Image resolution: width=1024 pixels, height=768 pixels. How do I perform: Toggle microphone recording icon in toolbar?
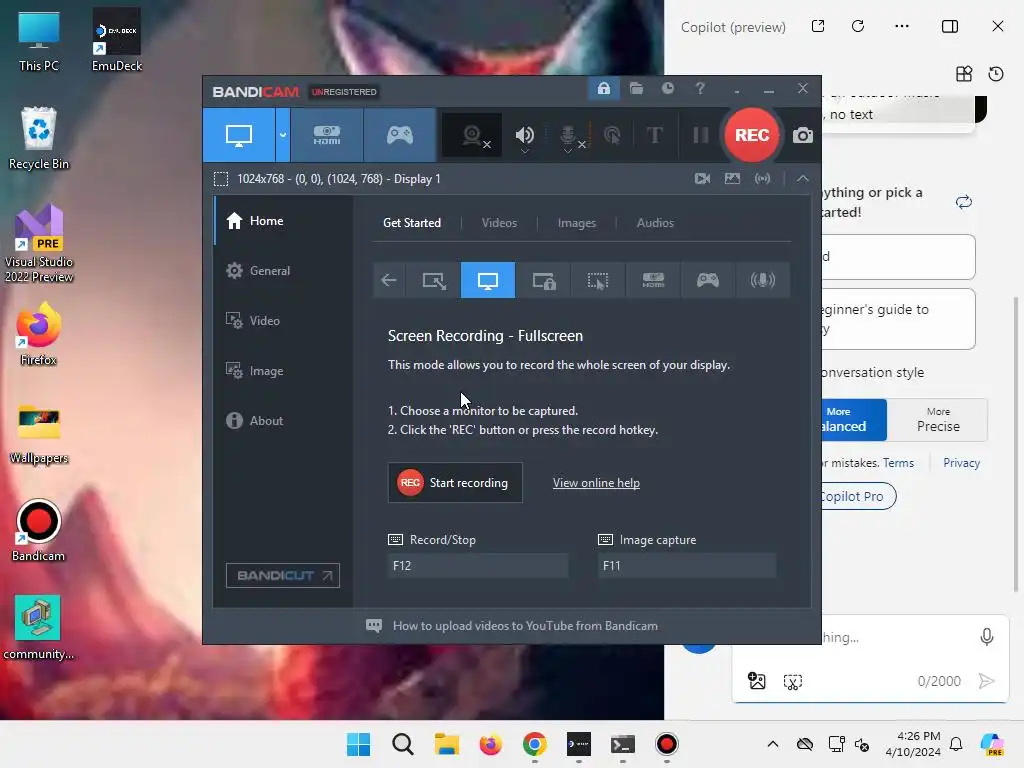pyautogui.click(x=568, y=135)
